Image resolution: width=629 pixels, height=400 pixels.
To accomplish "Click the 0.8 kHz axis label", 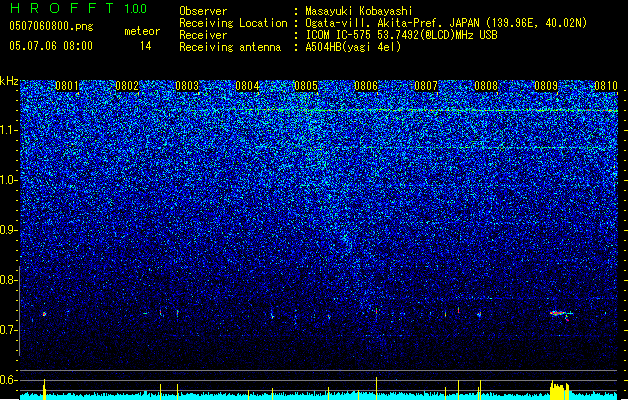I will tap(8, 280).
